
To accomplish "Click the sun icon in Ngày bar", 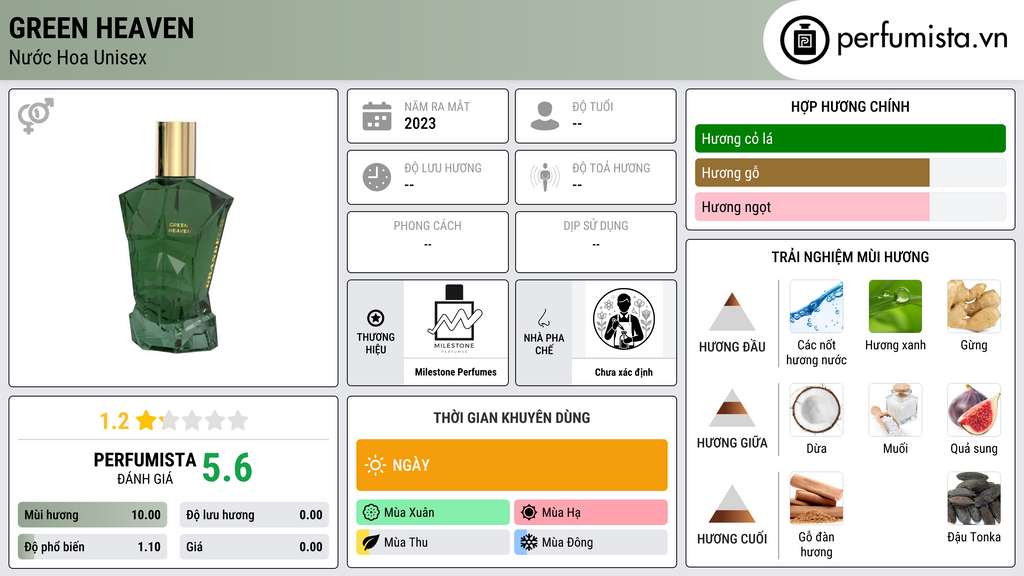I will (x=376, y=465).
